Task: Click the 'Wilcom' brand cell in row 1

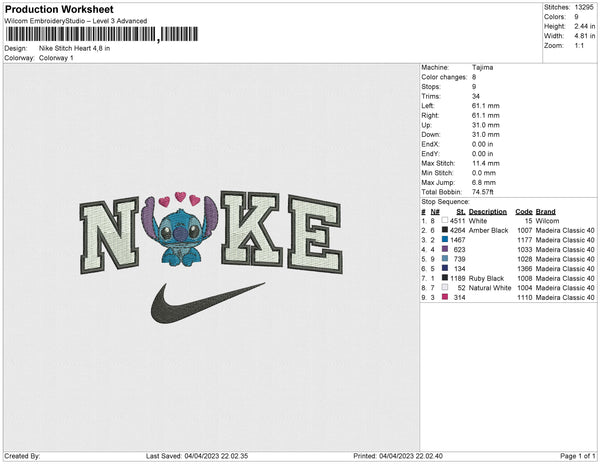Action: (547, 221)
